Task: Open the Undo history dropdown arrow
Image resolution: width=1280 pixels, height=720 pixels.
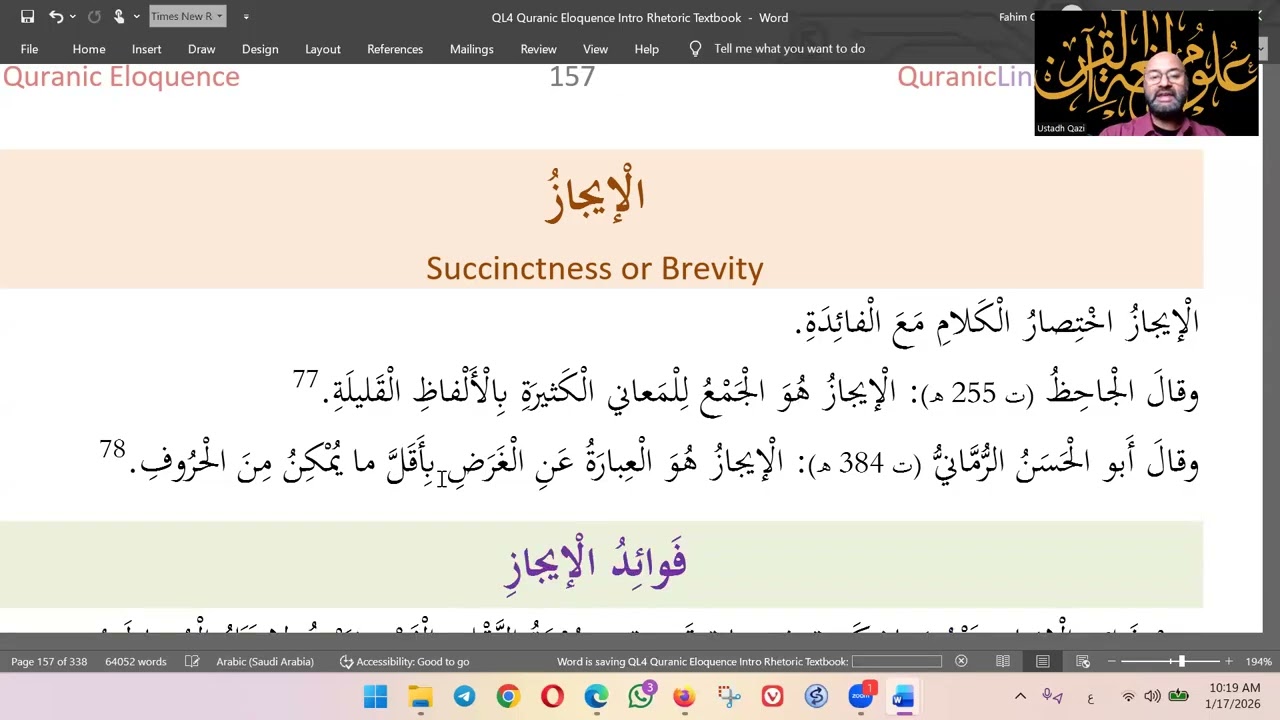Action: (x=72, y=17)
